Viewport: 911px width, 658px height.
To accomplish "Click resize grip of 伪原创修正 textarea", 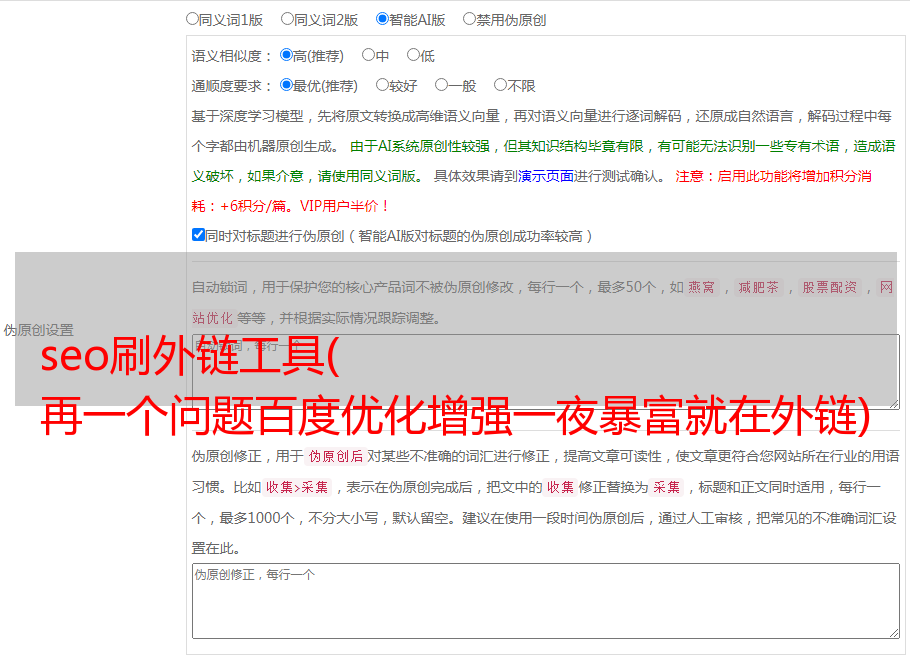I will click(x=894, y=633).
